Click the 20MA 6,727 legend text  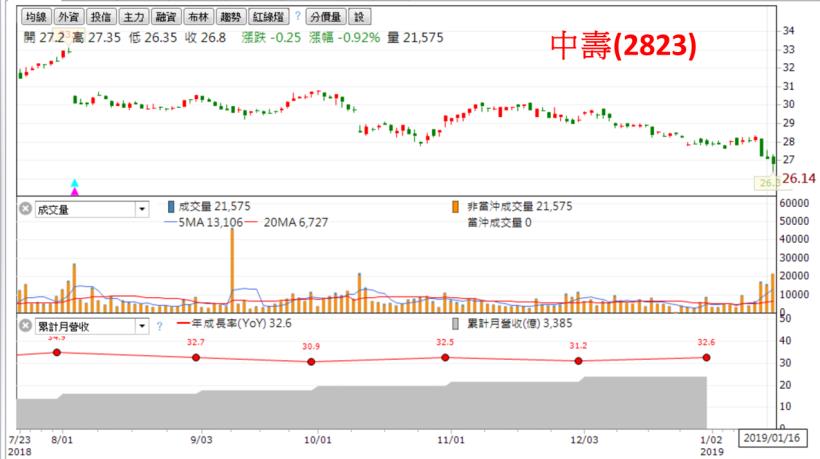tap(295, 223)
